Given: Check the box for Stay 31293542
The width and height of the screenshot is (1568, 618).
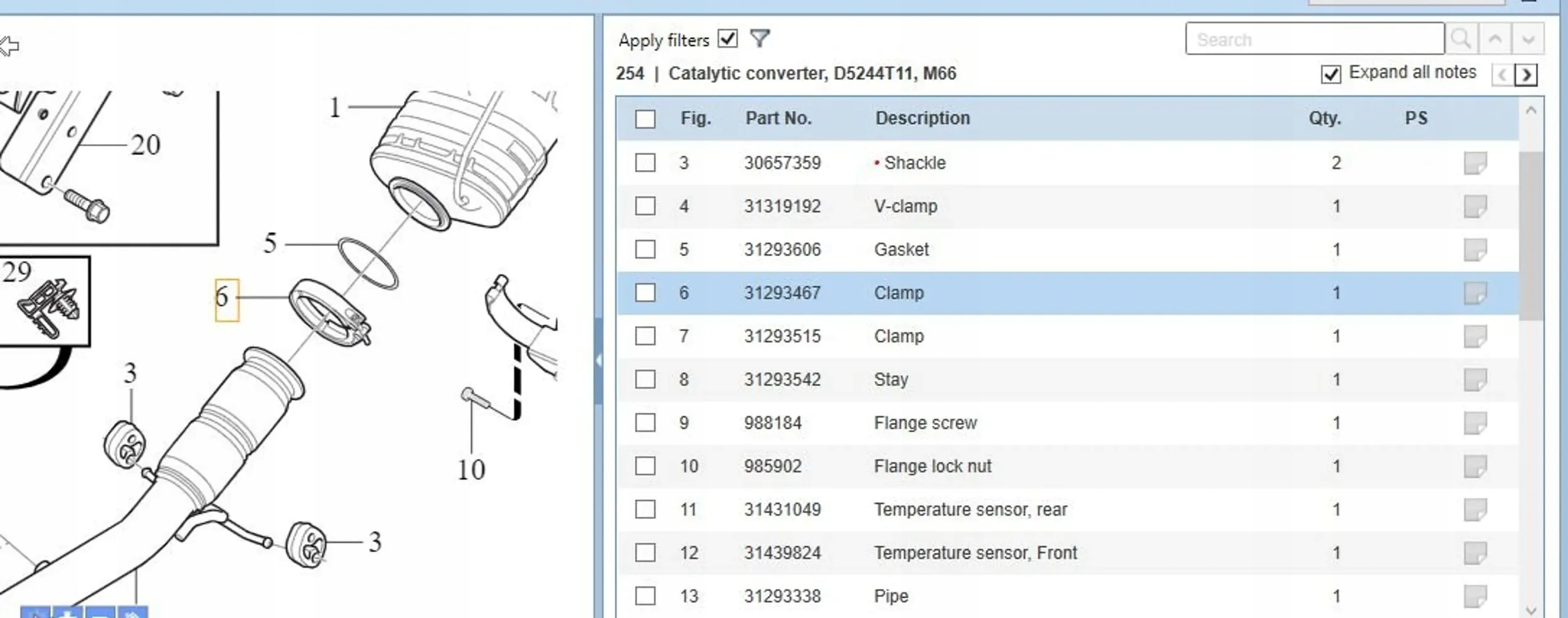Looking at the screenshot, I should point(645,380).
